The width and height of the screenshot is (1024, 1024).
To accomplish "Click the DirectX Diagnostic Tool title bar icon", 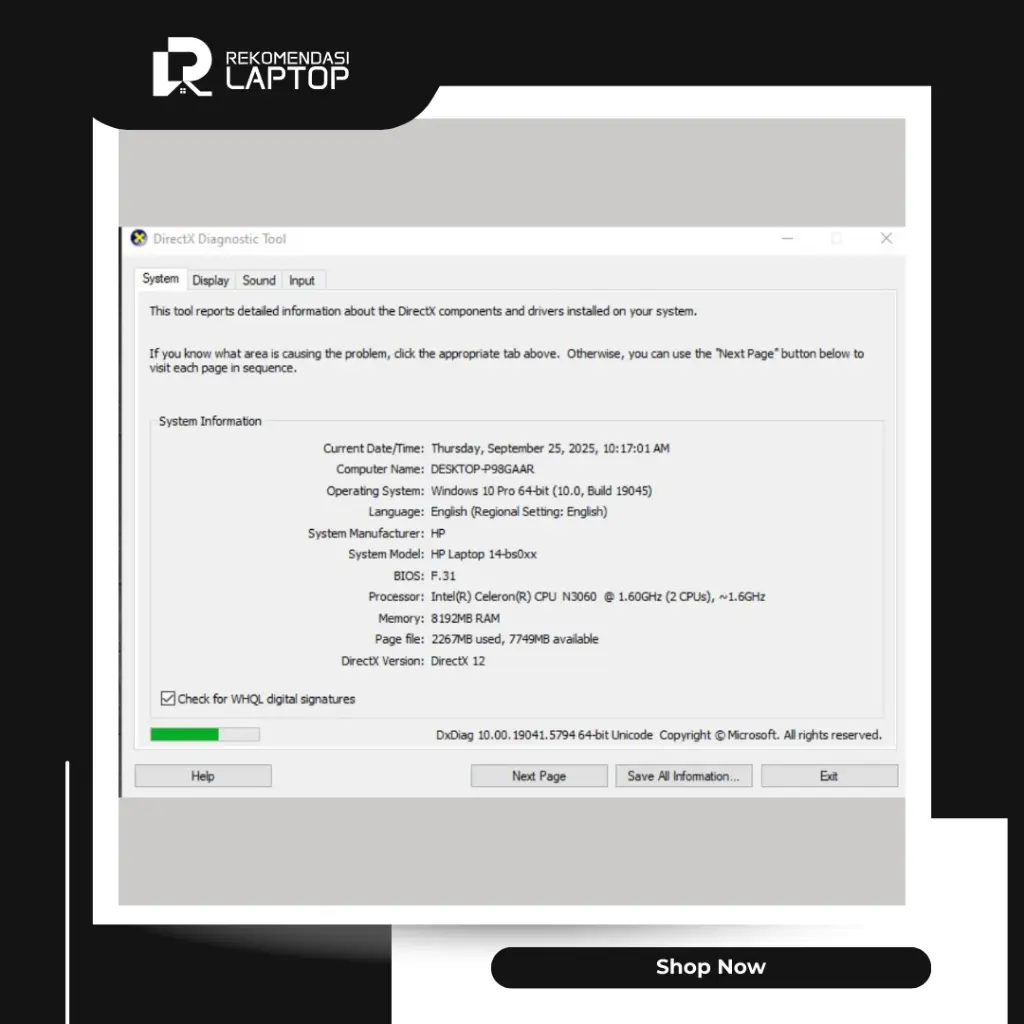I will point(140,238).
